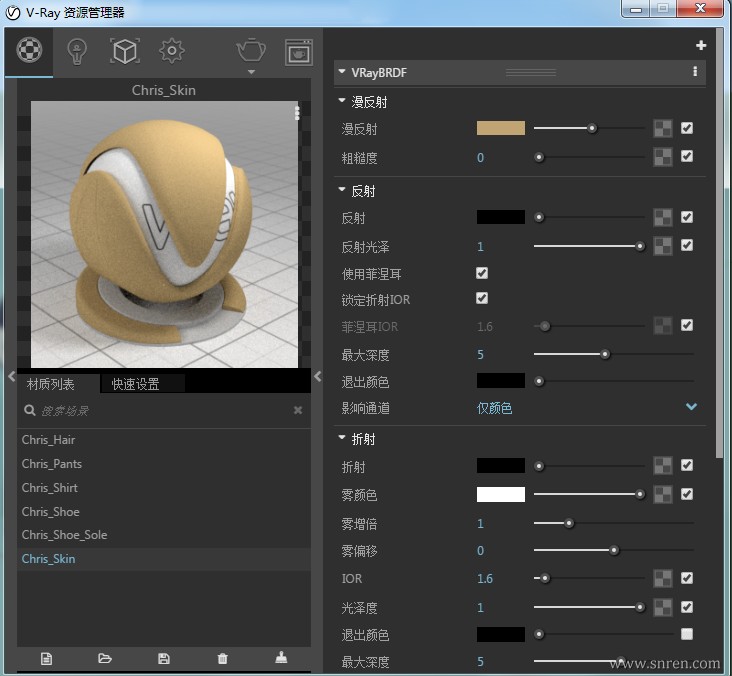Open the Materials tab checkered sphere icon

click(x=30, y=51)
